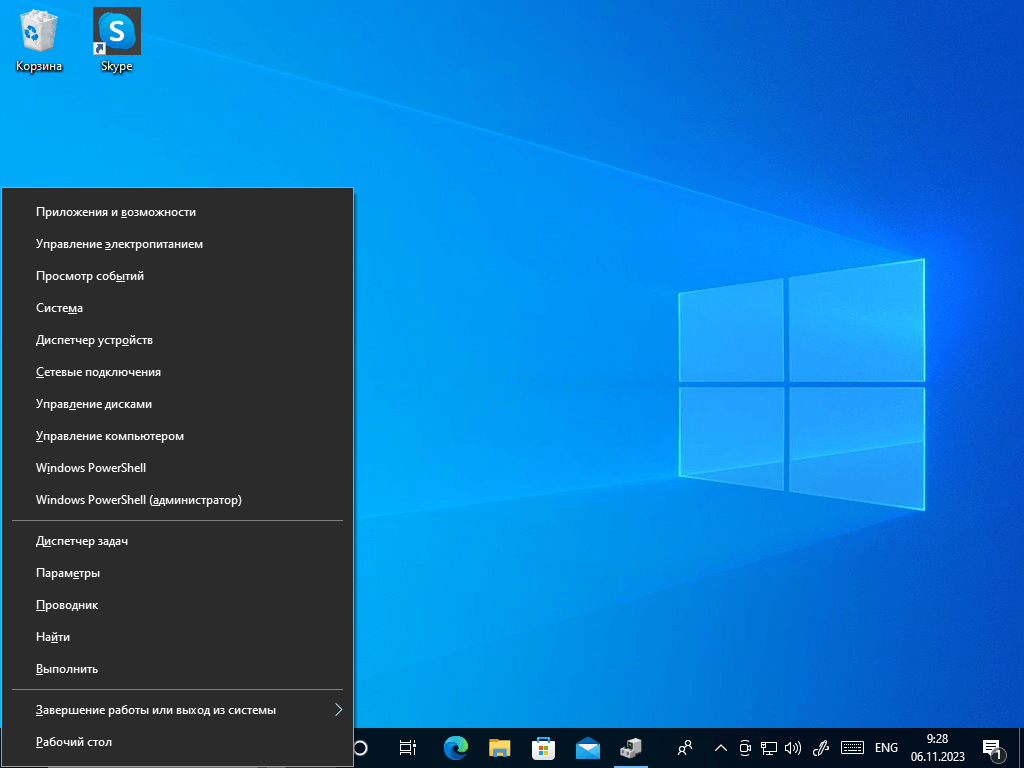Image resolution: width=1024 pixels, height=768 pixels.
Task: Show hidden tray icons chevron
Action: point(720,748)
